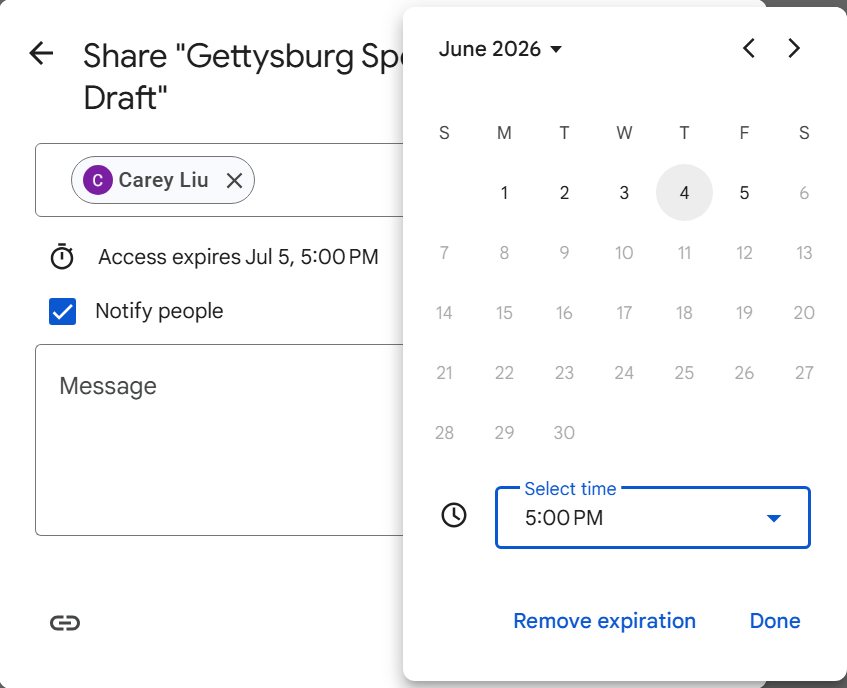This screenshot has height=688, width=847.
Task: Uncheck the Notify people checkbox
Action: 63,311
